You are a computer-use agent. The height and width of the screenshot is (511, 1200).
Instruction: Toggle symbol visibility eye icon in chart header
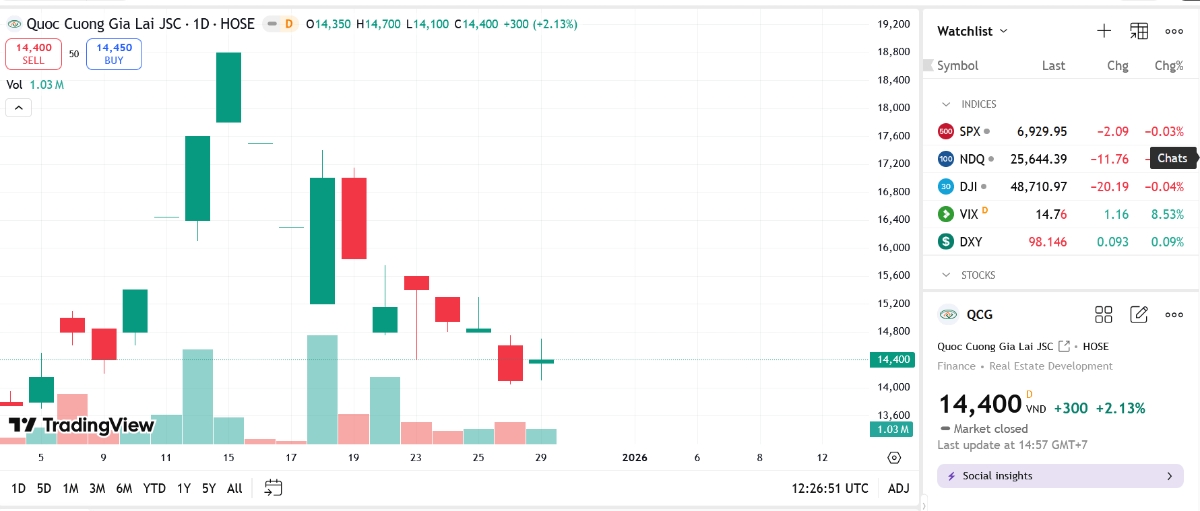13,23
